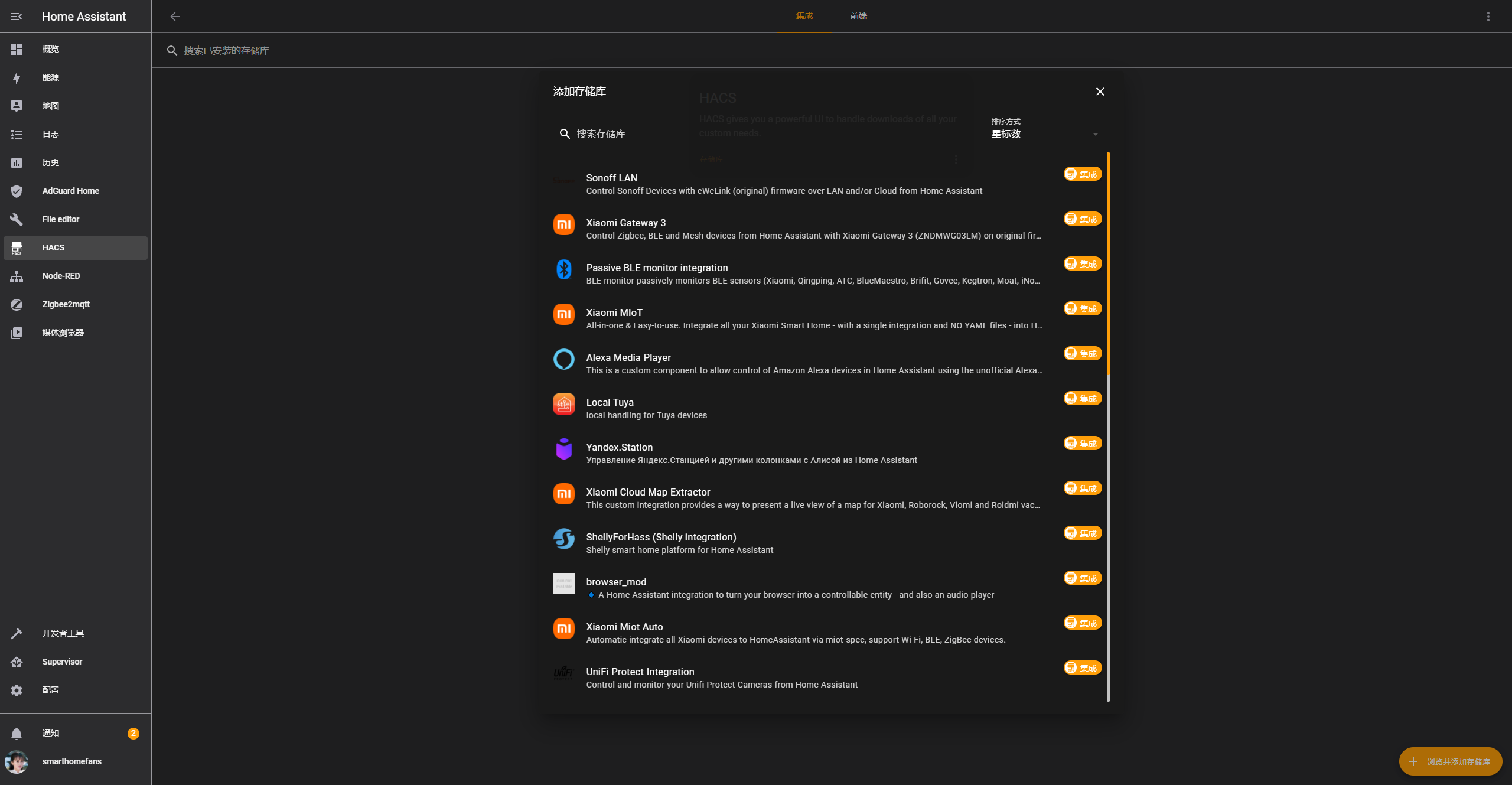Click the Passive BLE monitor integration title
1512x785 pixels.
tap(657, 268)
